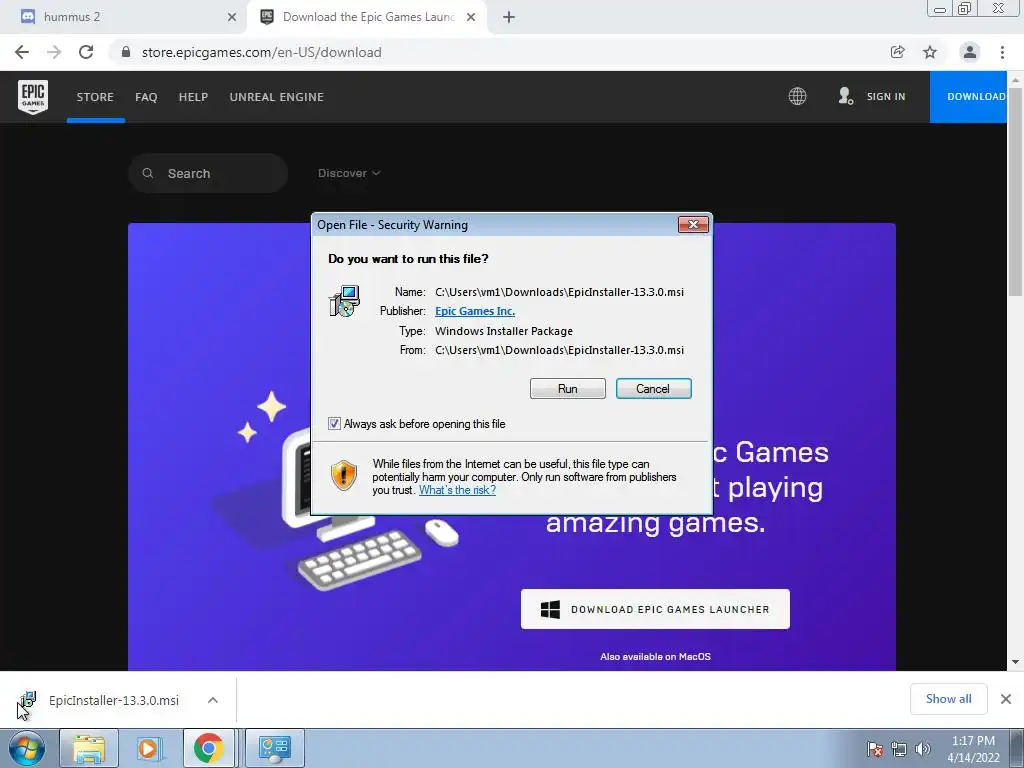Viewport: 1024px width, 768px height.
Task: Share this page icon
Action: pos(898,52)
